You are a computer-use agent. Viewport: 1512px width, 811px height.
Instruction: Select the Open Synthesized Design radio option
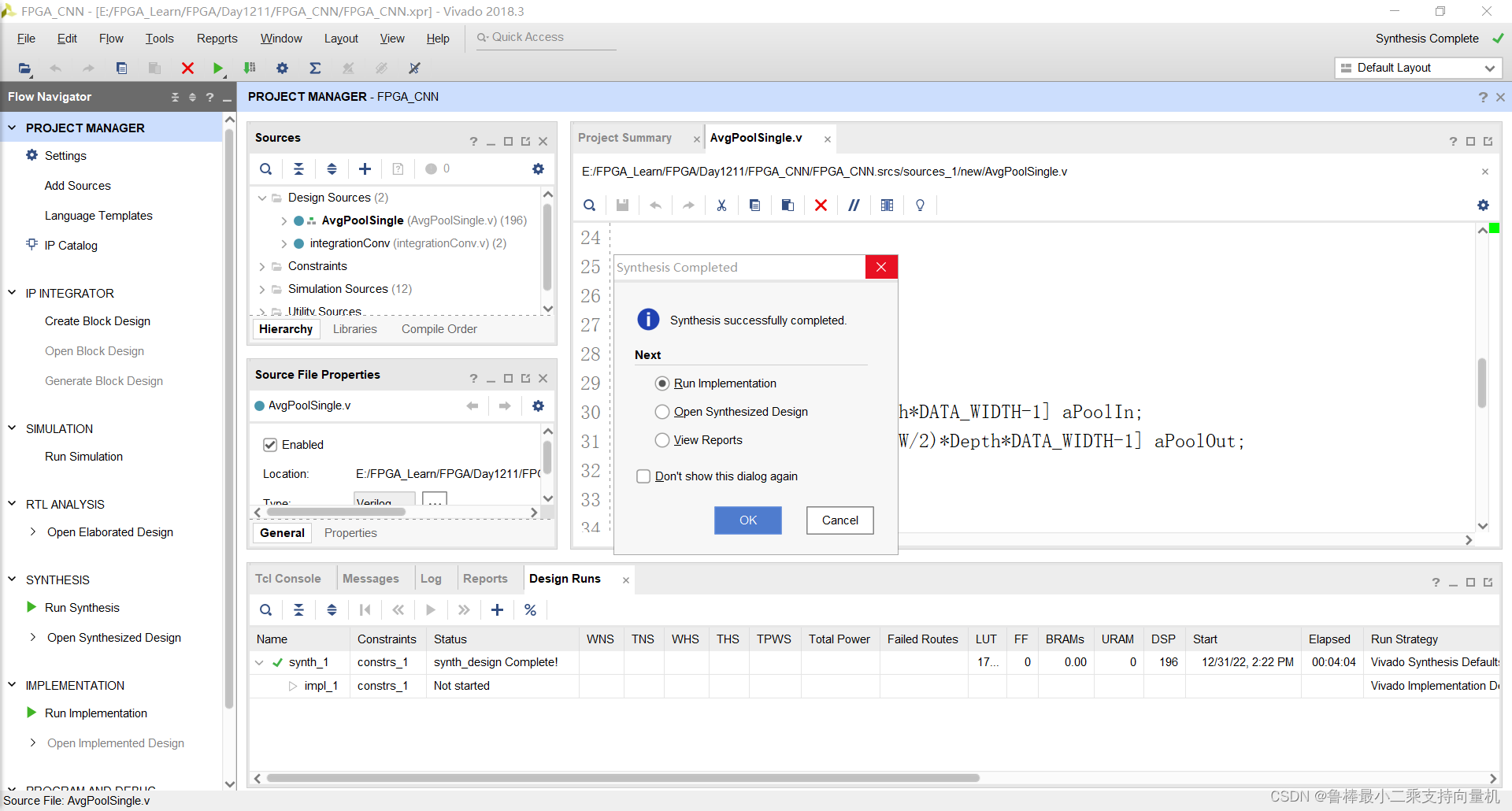click(662, 412)
